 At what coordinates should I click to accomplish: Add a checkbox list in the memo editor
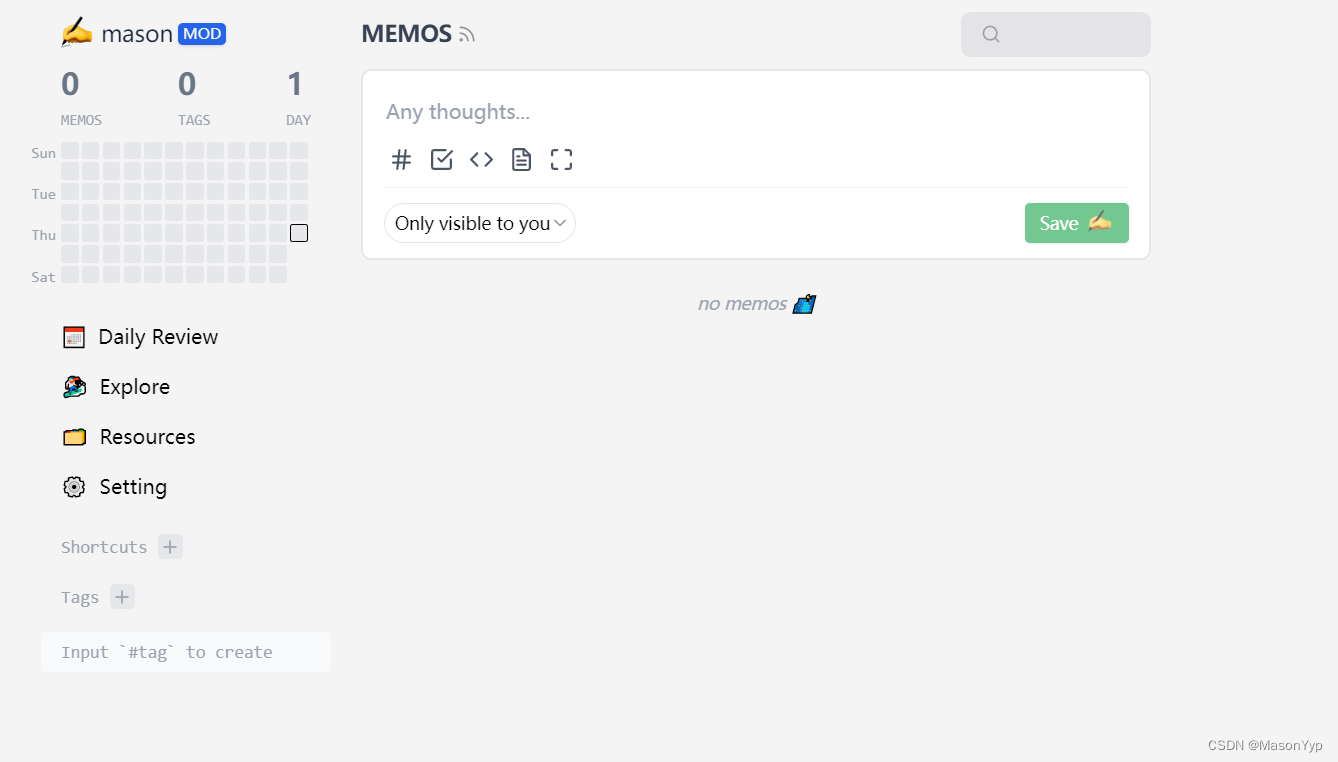click(x=441, y=159)
